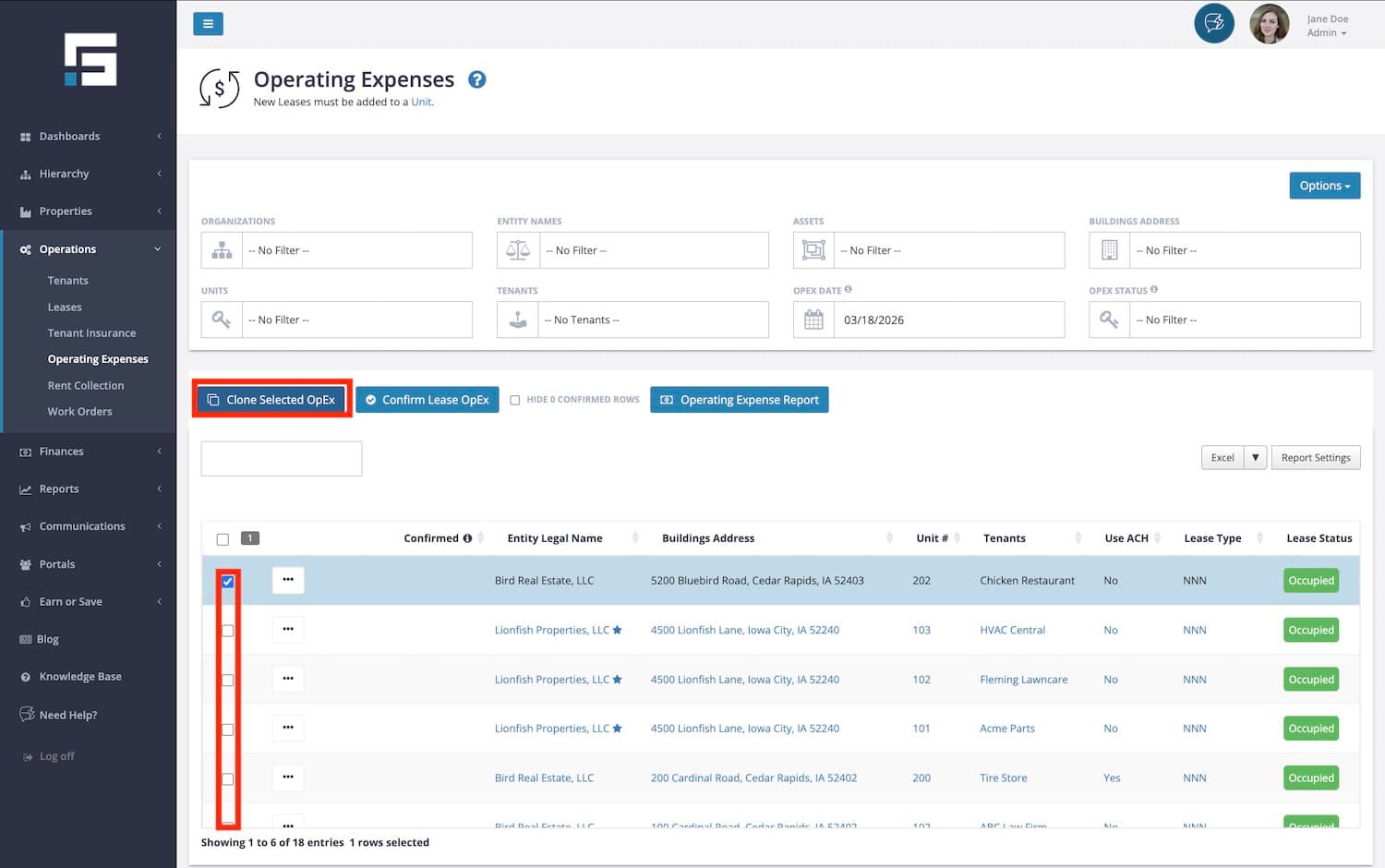Click the blue help question mark icon
Screen dimensions: 1385x868
tap(476, 80)
